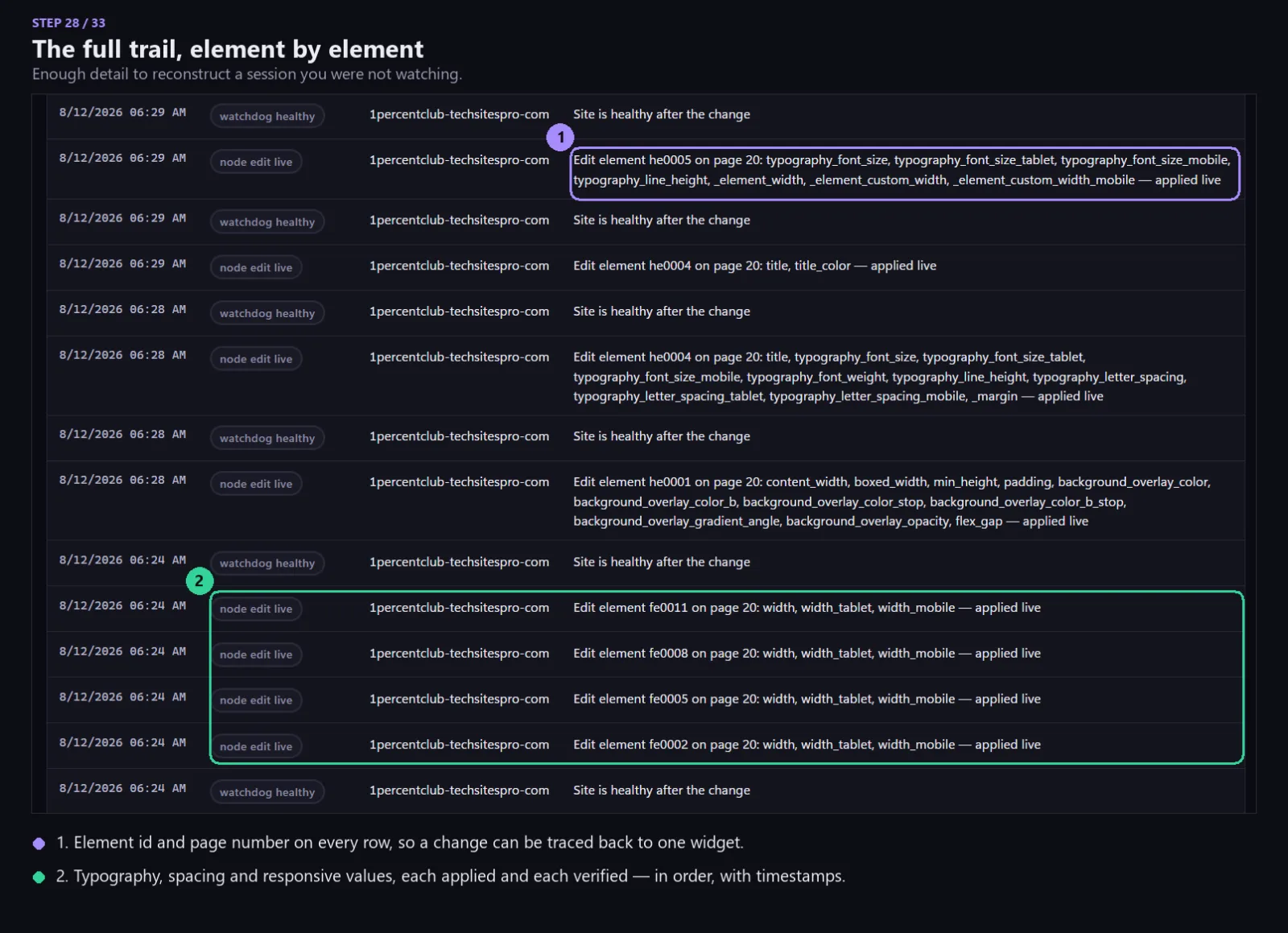1288x933 pixels.
Task: Click node edit live badge for he0005
Action: (256, 162)
